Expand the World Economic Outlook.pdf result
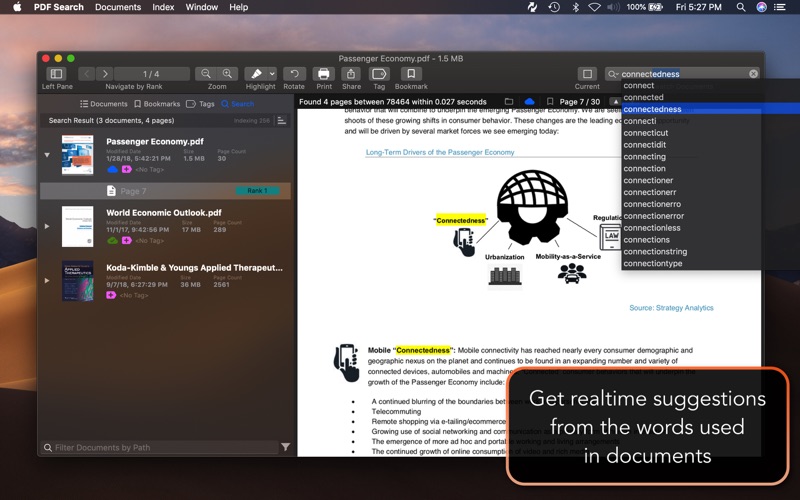Screen dimensions: 800x500 point(46,226)
